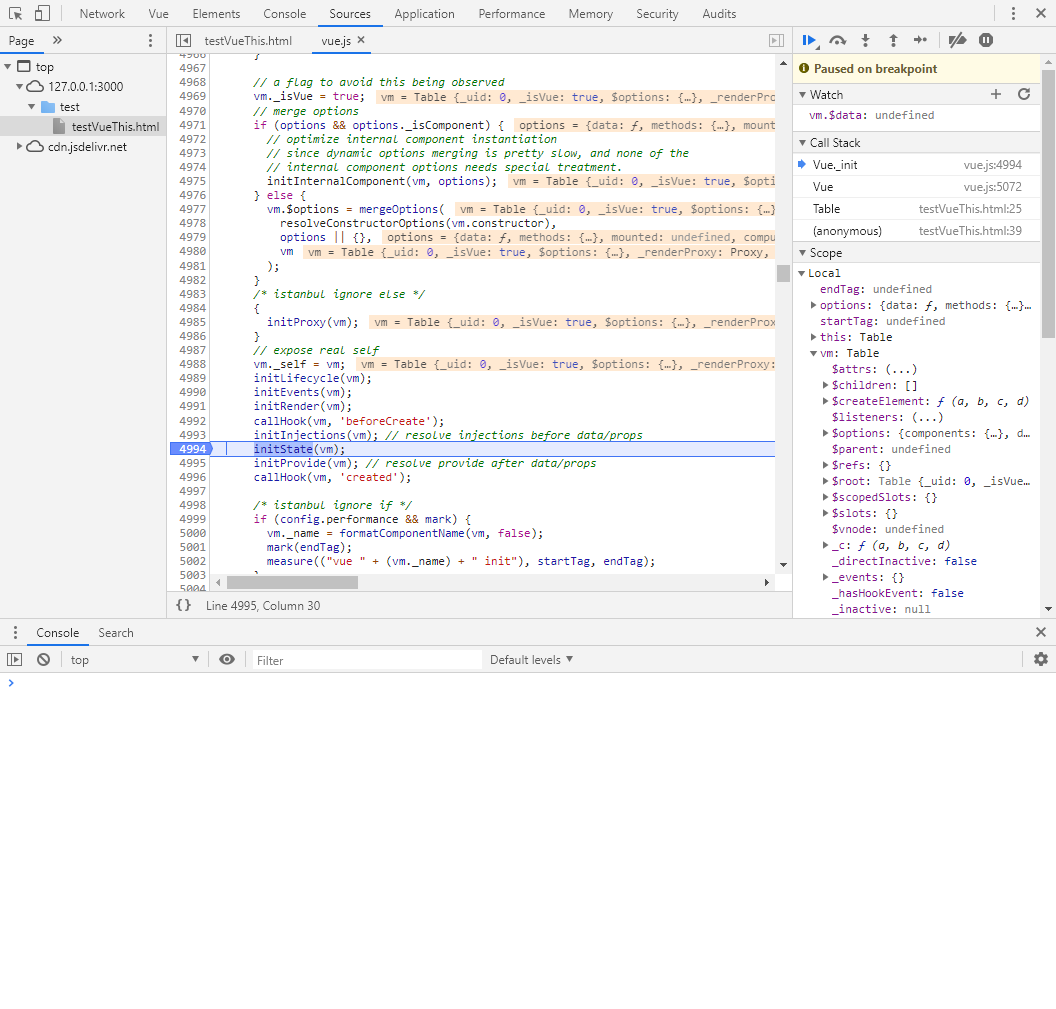This screenshot has width=1056, height=1009.
Task: Toggle pause on exceptions
Action: coord(986,40)
